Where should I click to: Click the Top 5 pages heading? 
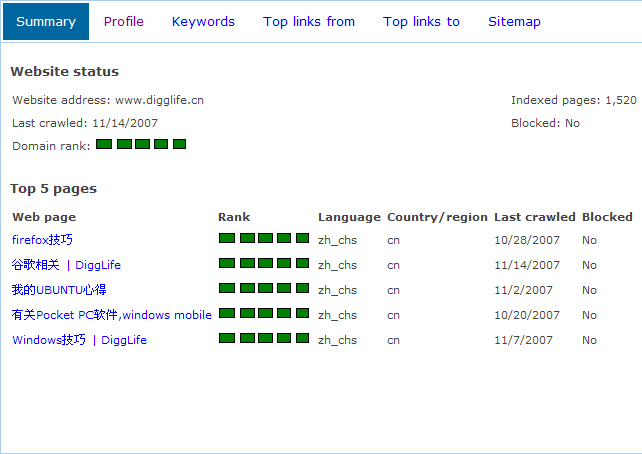tap(53, 188)
